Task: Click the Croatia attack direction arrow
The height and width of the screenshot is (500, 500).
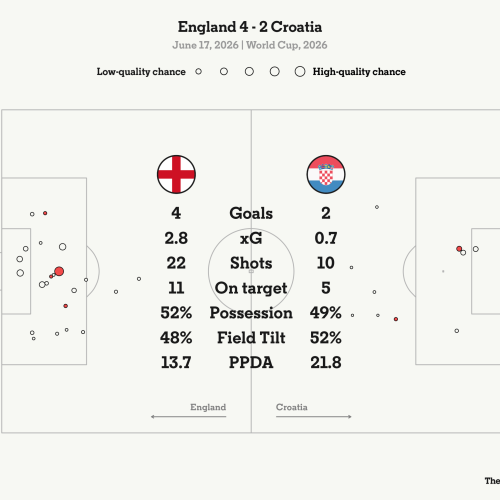Action: (x=314, y=417)
